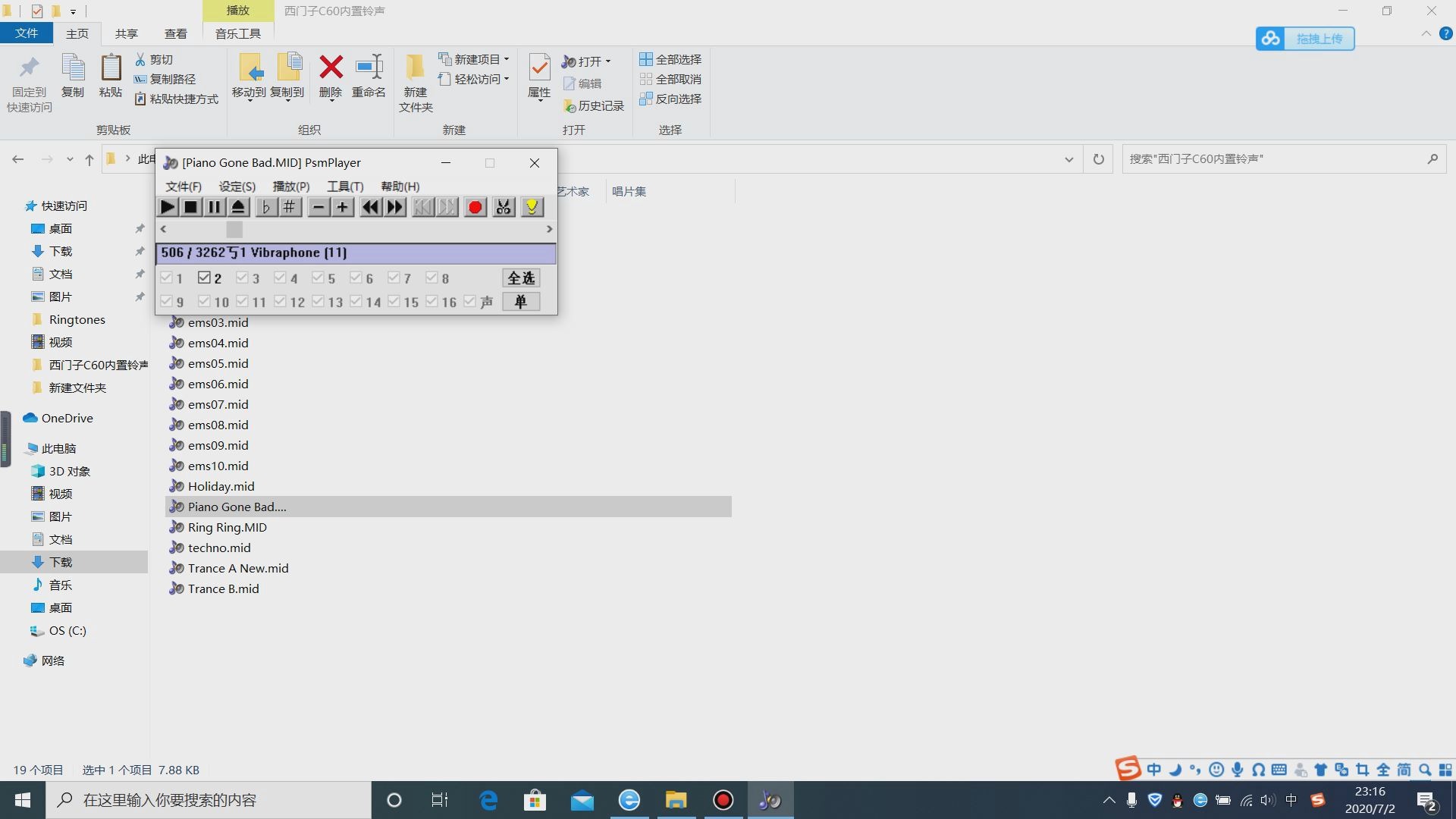The height and width of the screenshot is (819, 1456).
Task: Click the Play button in PsmPlayer
Action: coord(167,207)
